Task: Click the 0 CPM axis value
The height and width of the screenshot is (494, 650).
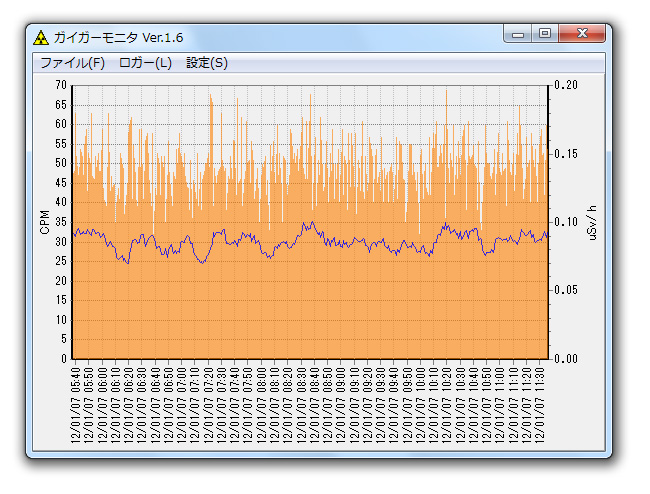Action: (x=64, y=358)
